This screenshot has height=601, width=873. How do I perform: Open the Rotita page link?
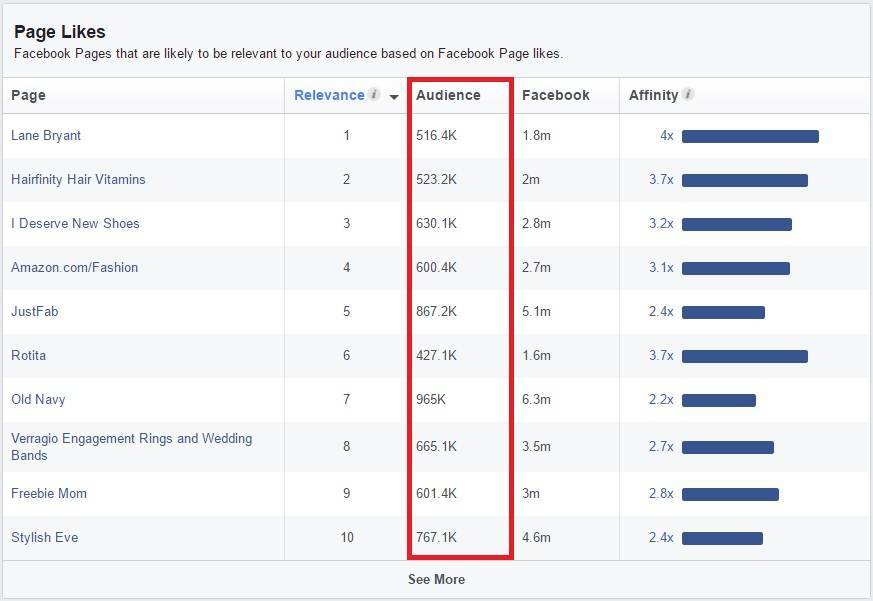[28, 355]
